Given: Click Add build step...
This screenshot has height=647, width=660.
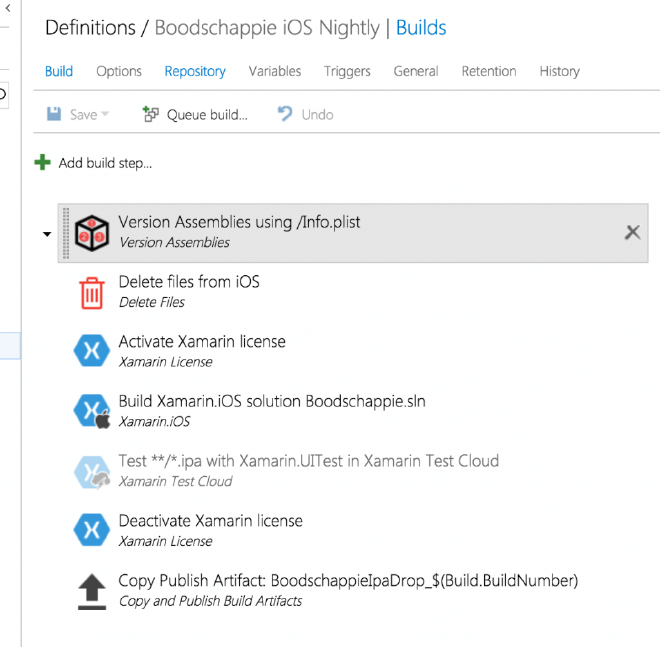Looking at the screenshot, I should (x=105, y=163).
